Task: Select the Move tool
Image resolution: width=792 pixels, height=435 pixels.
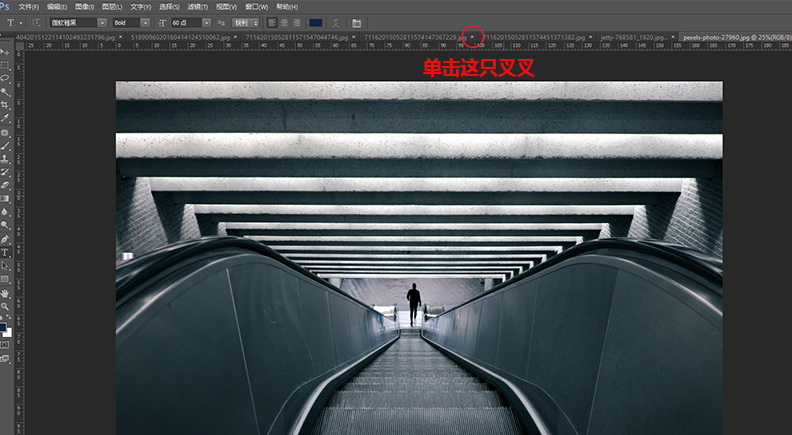Action: click(6, 51)
